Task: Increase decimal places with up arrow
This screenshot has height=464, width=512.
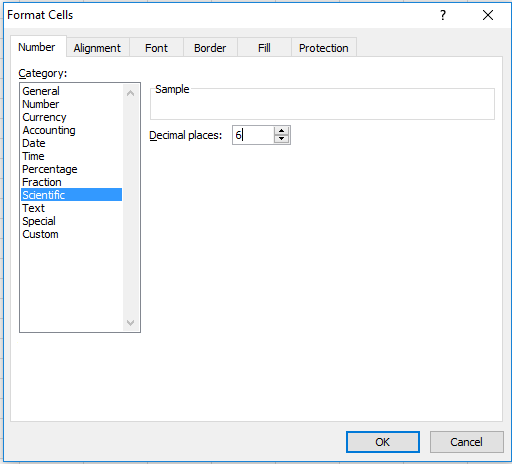Action: click(282, 131)
